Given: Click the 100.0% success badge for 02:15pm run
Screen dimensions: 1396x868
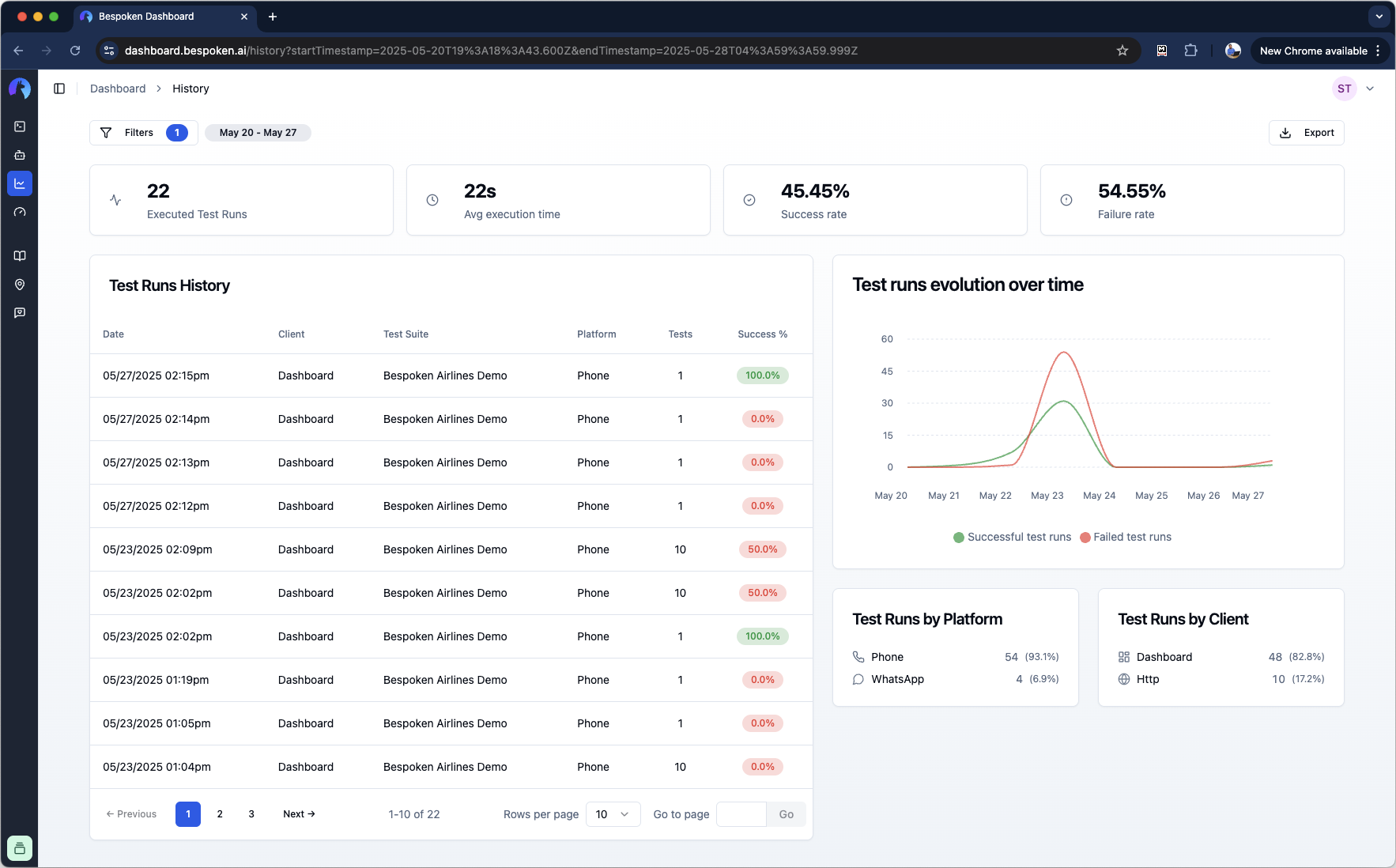Looking at the screenshot, I should (x=762, y=376).
